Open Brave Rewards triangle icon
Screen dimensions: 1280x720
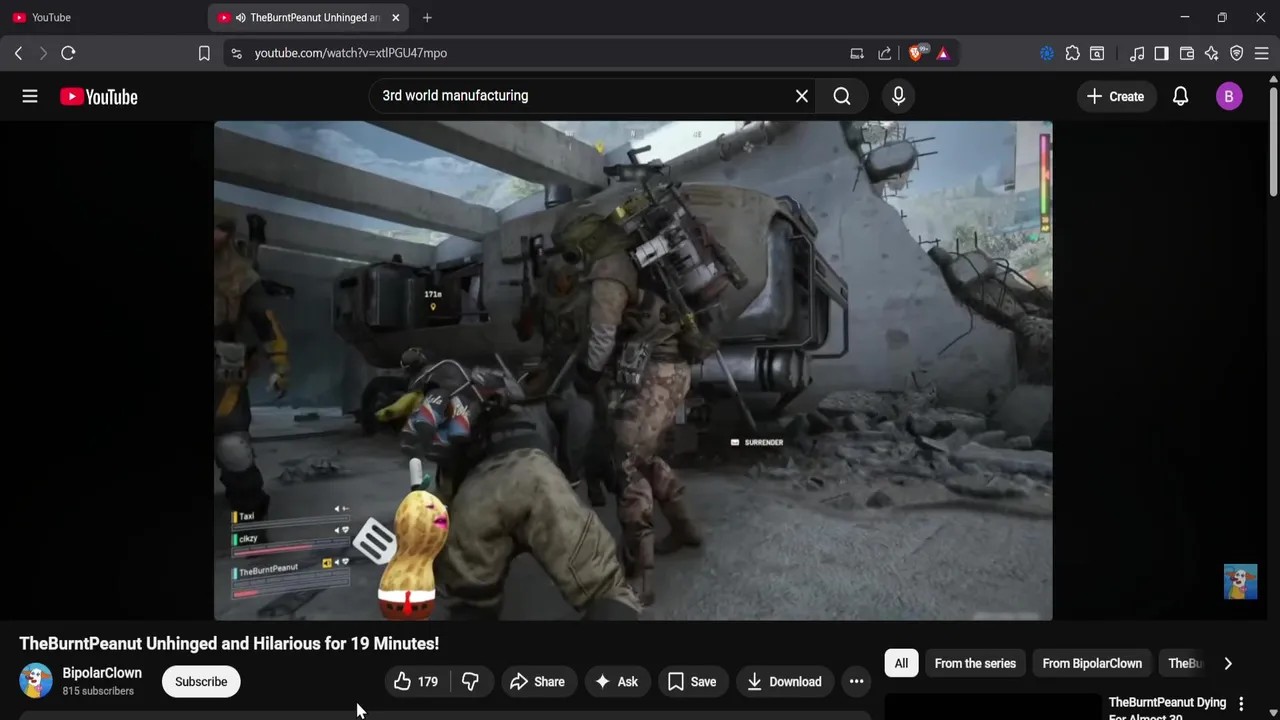[943, 53]
